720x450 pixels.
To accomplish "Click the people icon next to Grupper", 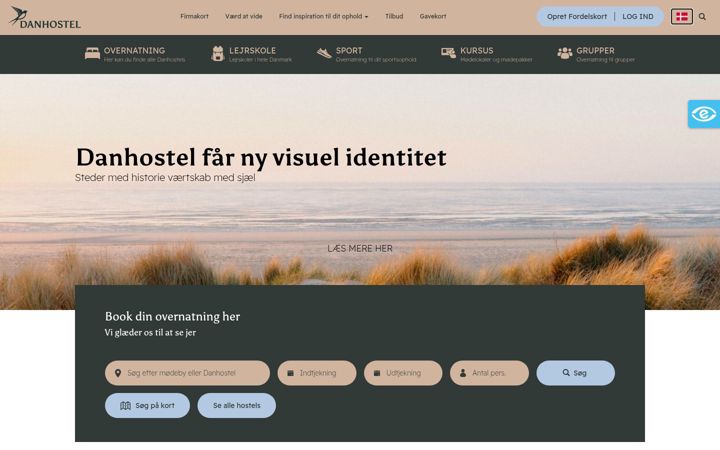I will [564, 53].
